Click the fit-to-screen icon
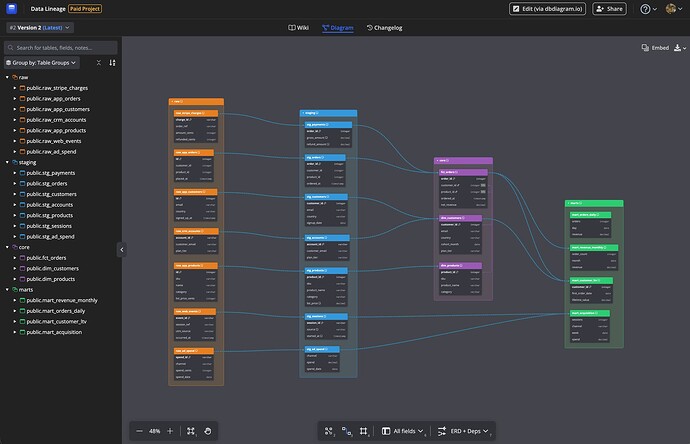This screenshot has width=690, height=444. click(x=191, y=431)
